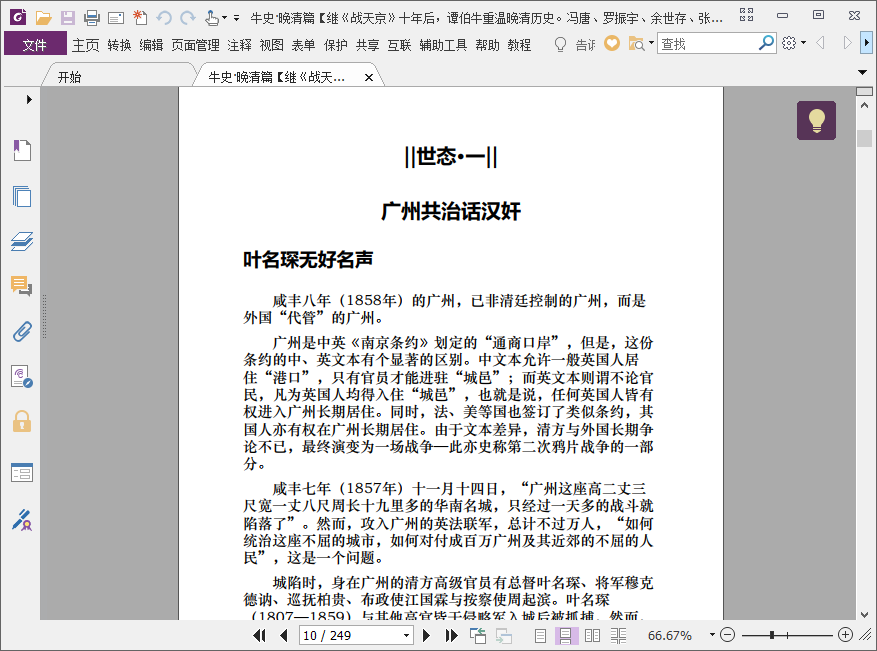Viewport: 877px width, 651px height.
Task: Open the 保护 ribbon tab
Action: tap(336, 45)
